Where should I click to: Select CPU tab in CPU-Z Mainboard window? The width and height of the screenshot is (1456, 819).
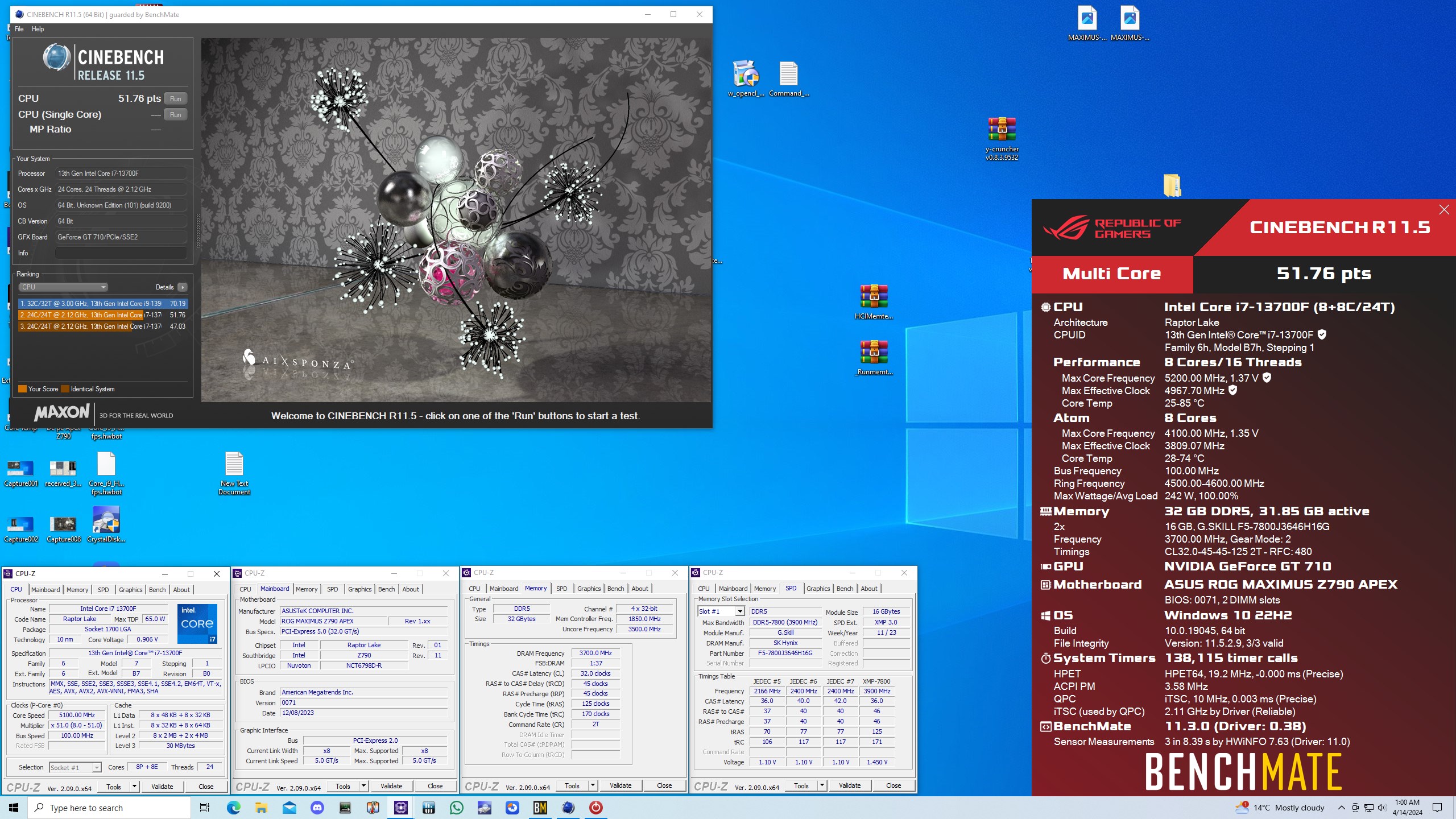tap(245, 589)
